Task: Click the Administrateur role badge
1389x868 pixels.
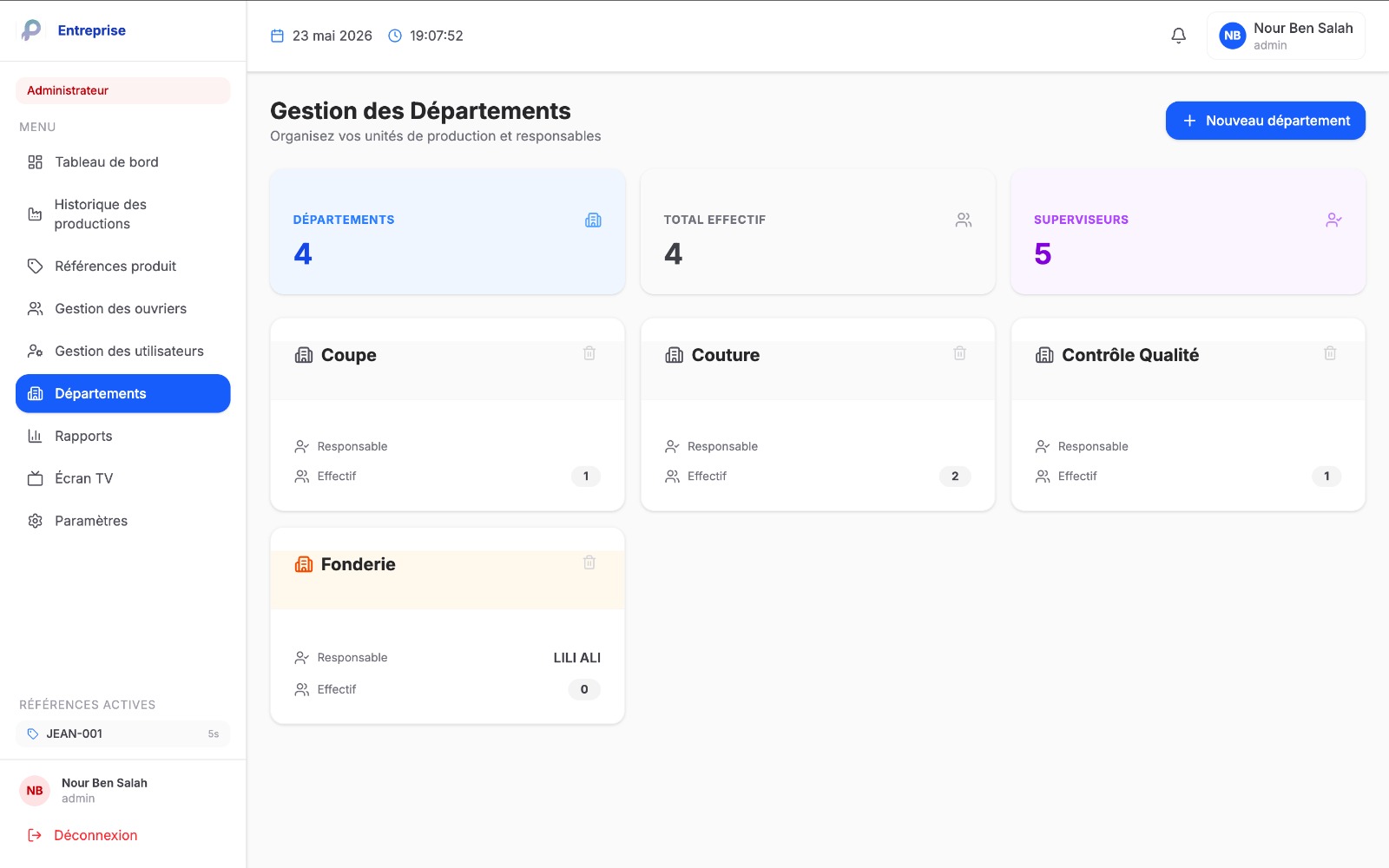Action: 123,90
